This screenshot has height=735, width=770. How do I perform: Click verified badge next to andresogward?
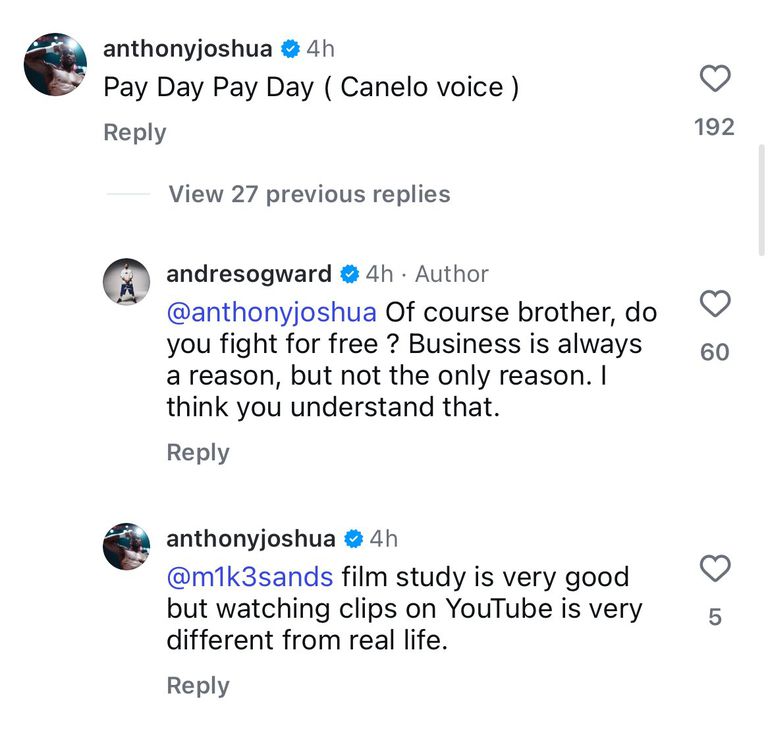click(x=350, y=274)
